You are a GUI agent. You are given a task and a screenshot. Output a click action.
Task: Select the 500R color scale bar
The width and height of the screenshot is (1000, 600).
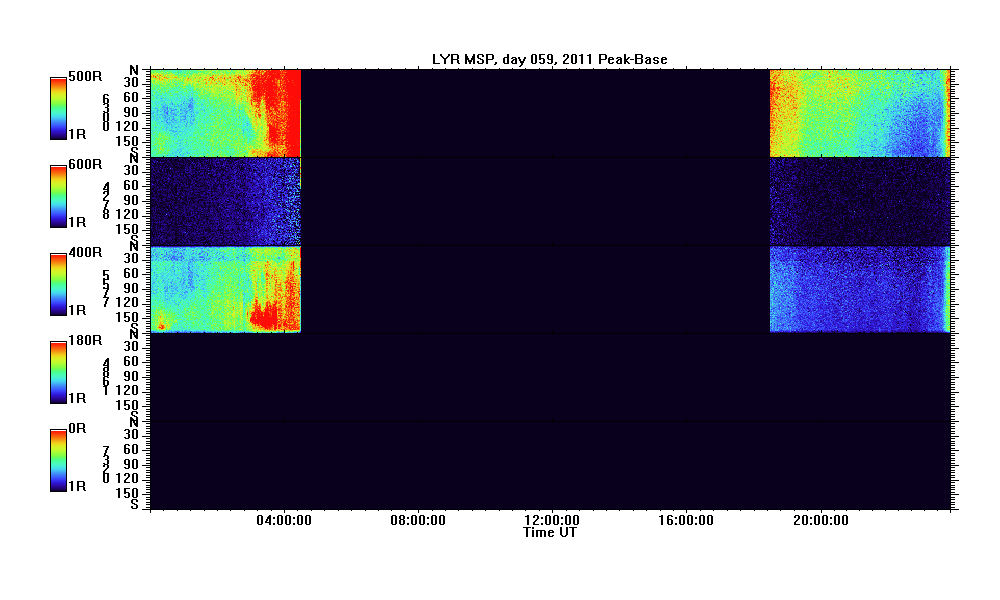pyautogui.click(x=58, y=108)
